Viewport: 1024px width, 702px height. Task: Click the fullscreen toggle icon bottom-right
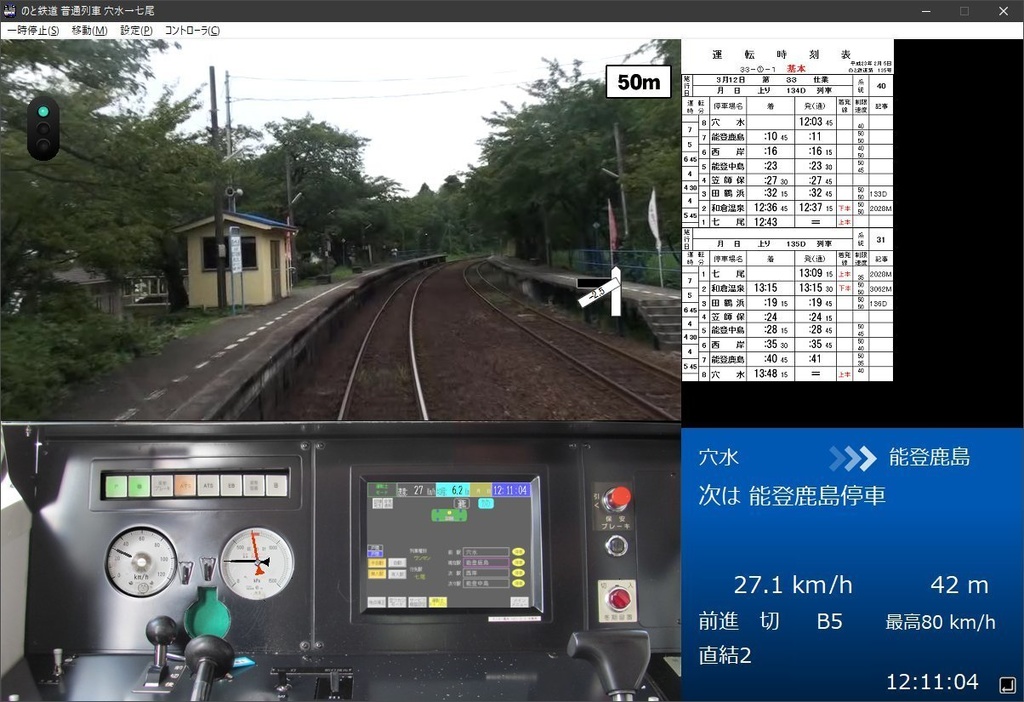click(x=1008, y=684)
